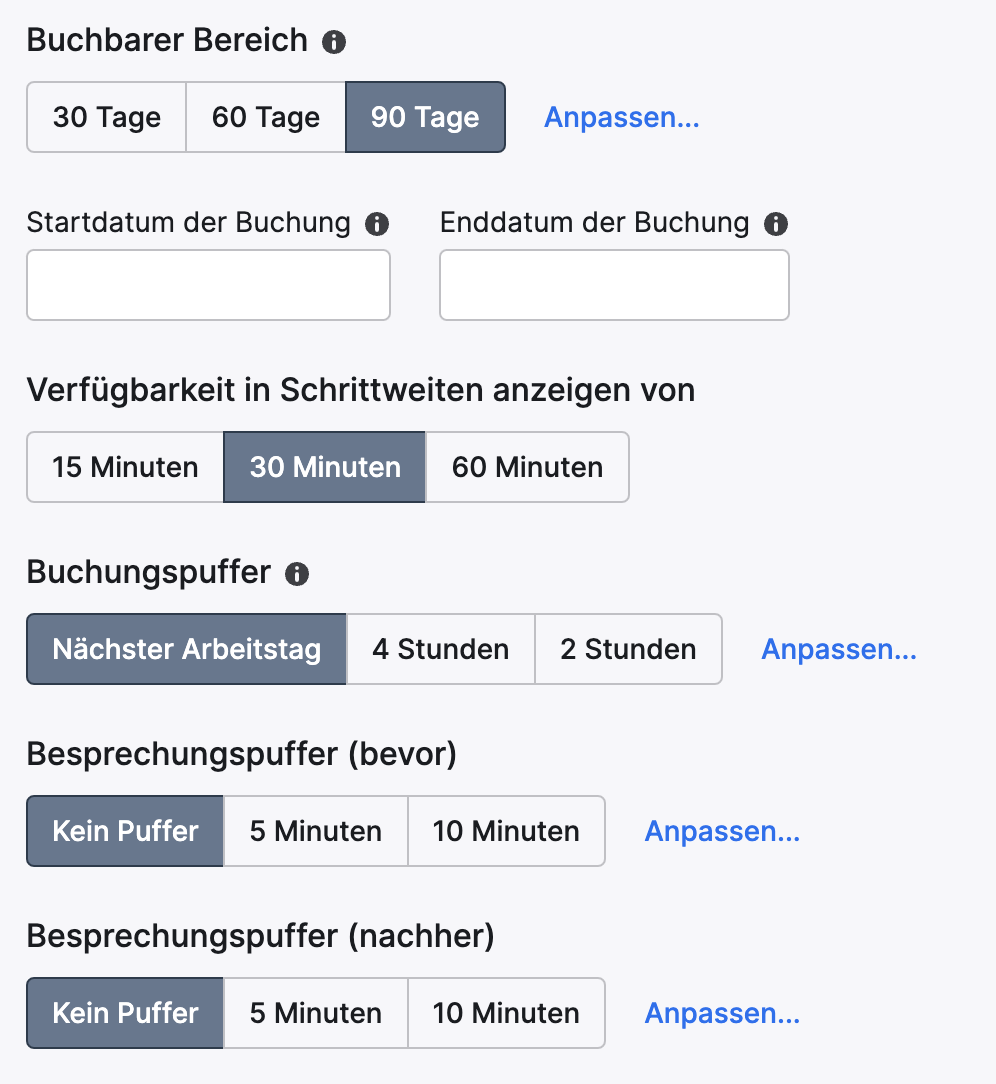996x1084 pixels.
Task: Set availability increments to 15 Minuten
Action: pos(125,467)
